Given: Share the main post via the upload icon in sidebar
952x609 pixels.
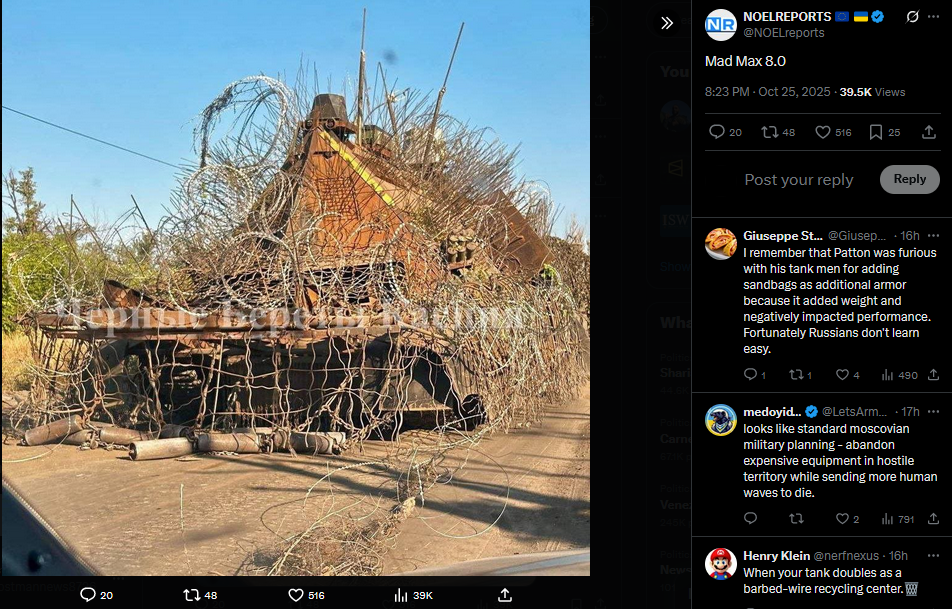Looking at the screenshot, I should click(x=928, y=132).
